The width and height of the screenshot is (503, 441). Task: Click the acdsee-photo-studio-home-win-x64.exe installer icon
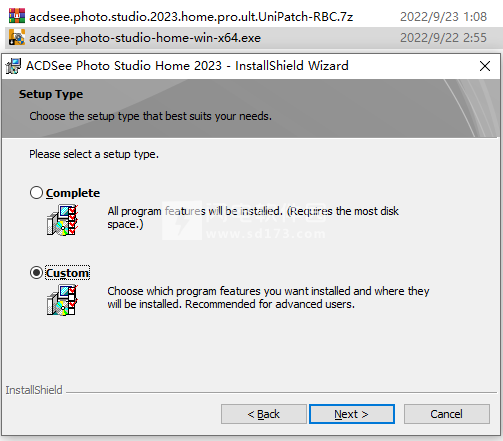pyautogui.click(x=17, y=37)
